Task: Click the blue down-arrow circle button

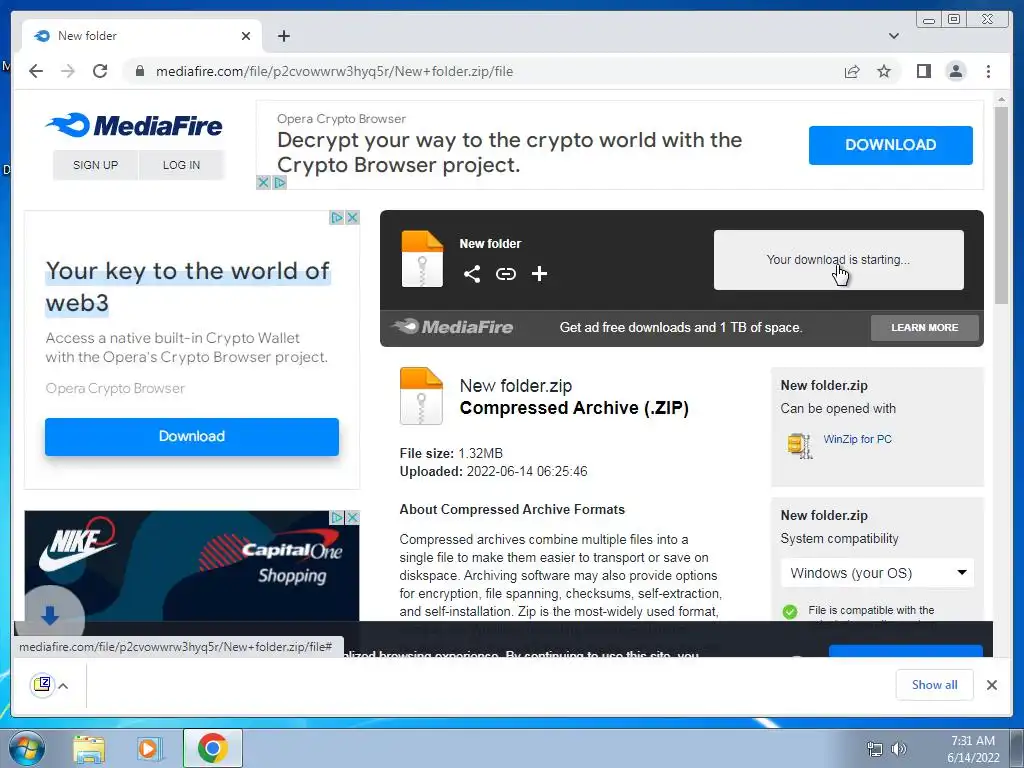Action: 50,615
